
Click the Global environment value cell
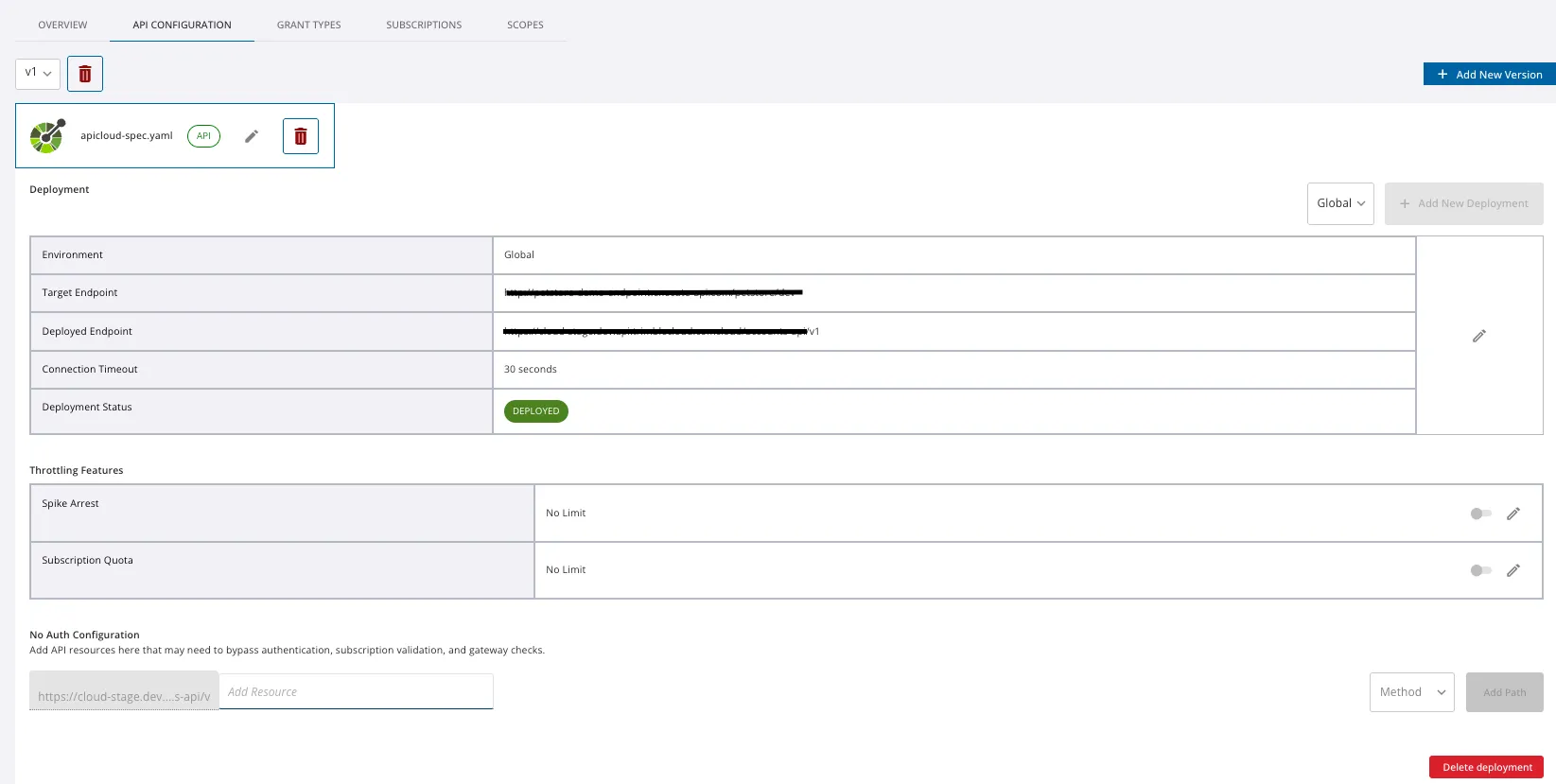954,255
